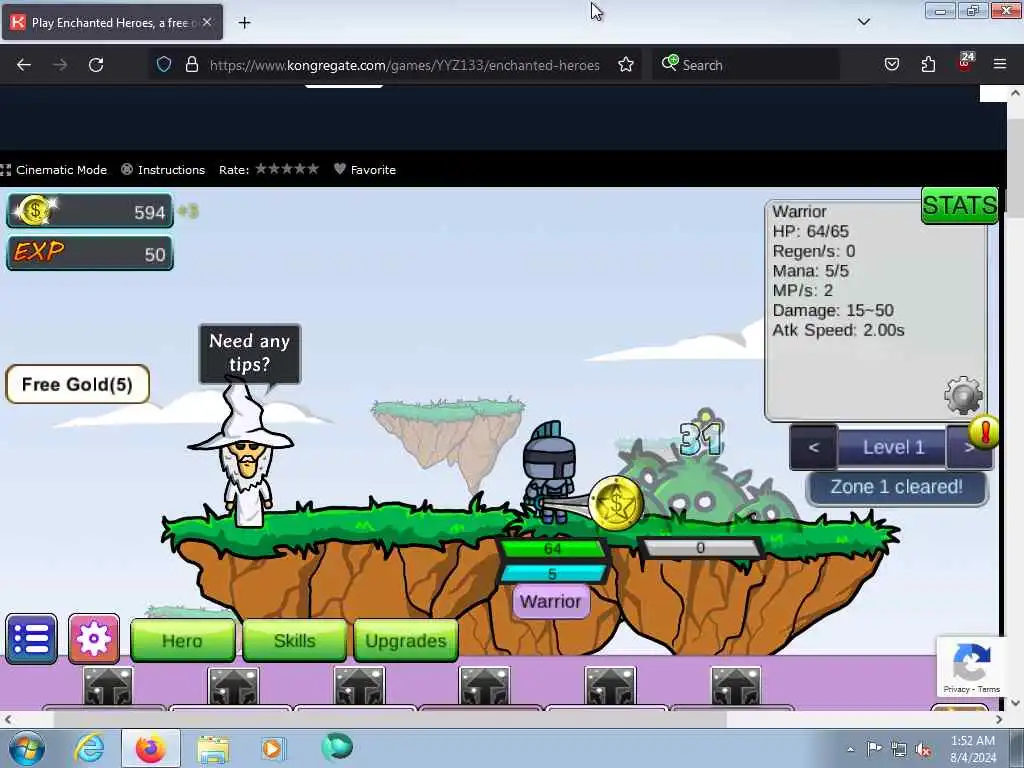Open File Explorer from the taskbar

coord(213,749)
